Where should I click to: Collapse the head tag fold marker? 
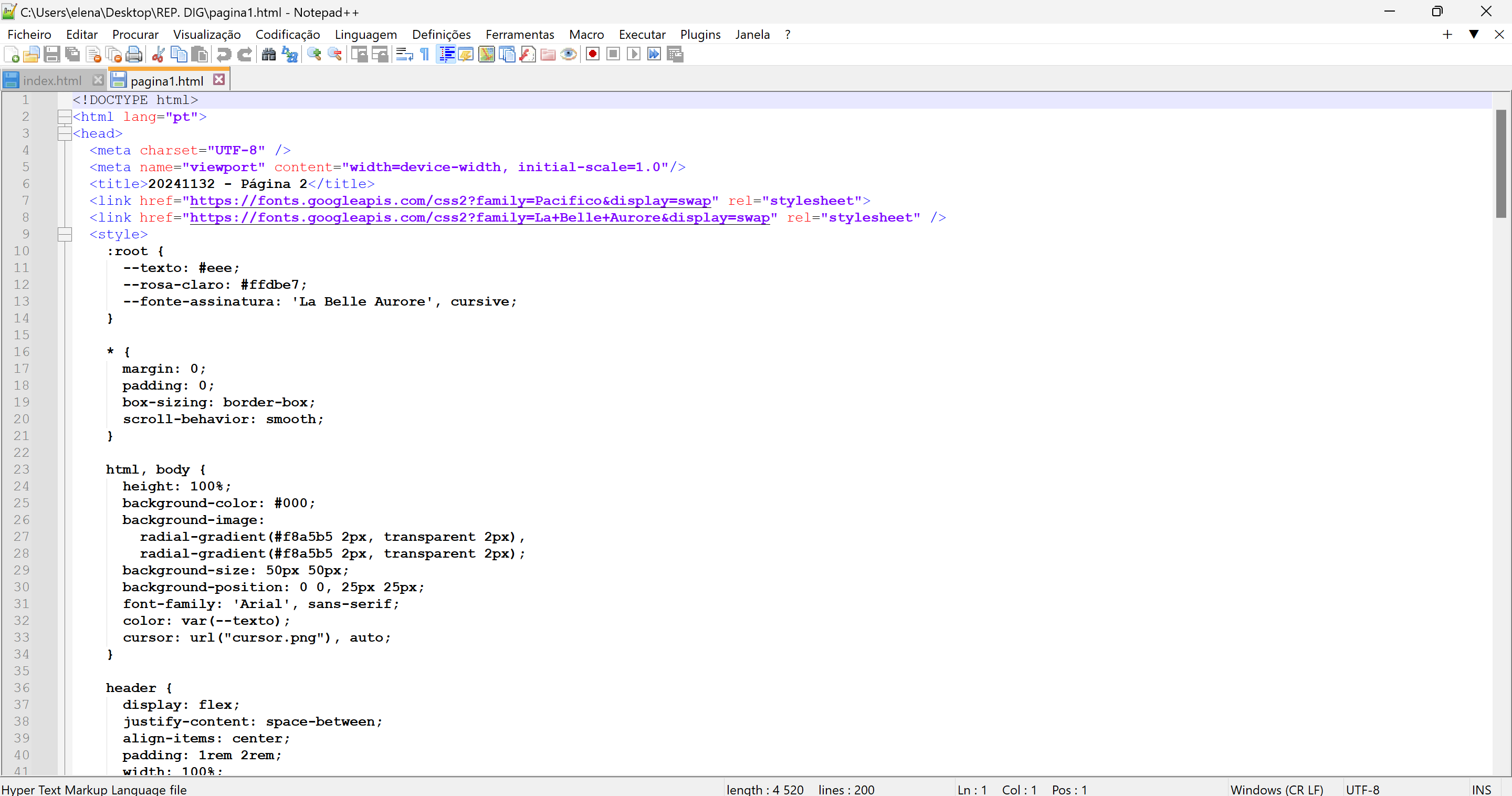pyautogui.click(x=65, y=134)
